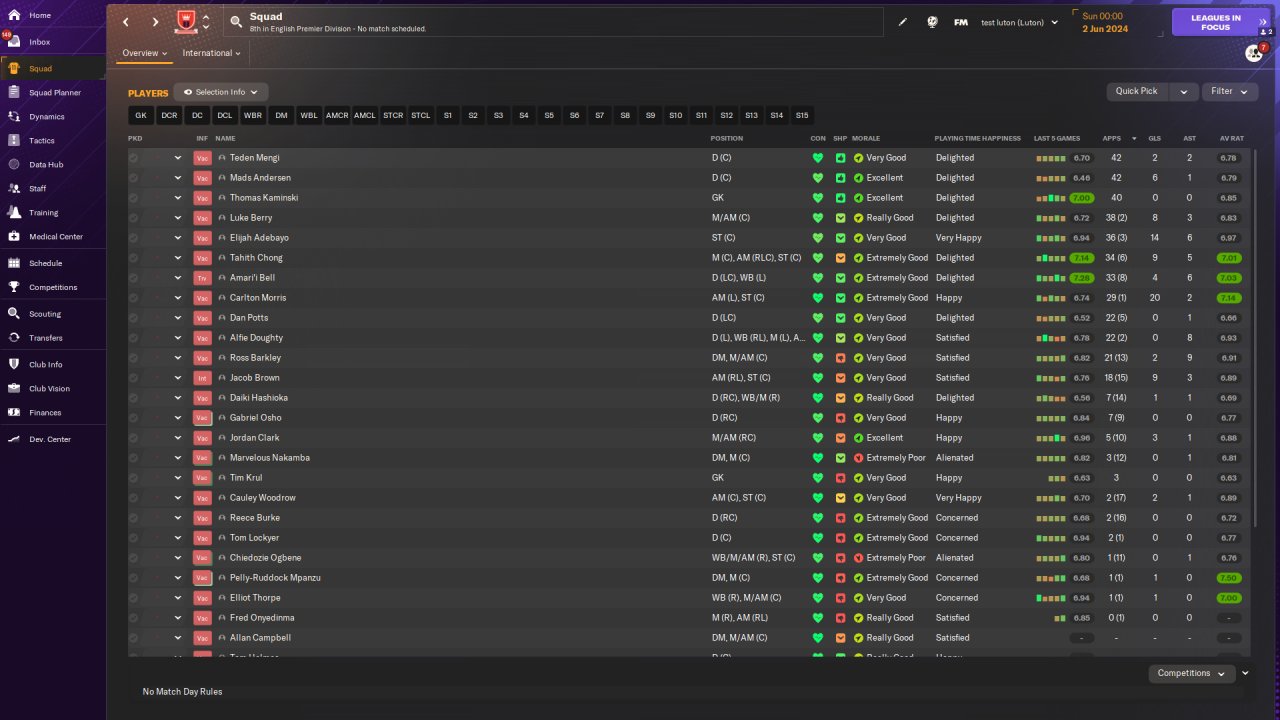Open the Filter dropdown
1280x720 pixels.
(x=1230, y=91)
